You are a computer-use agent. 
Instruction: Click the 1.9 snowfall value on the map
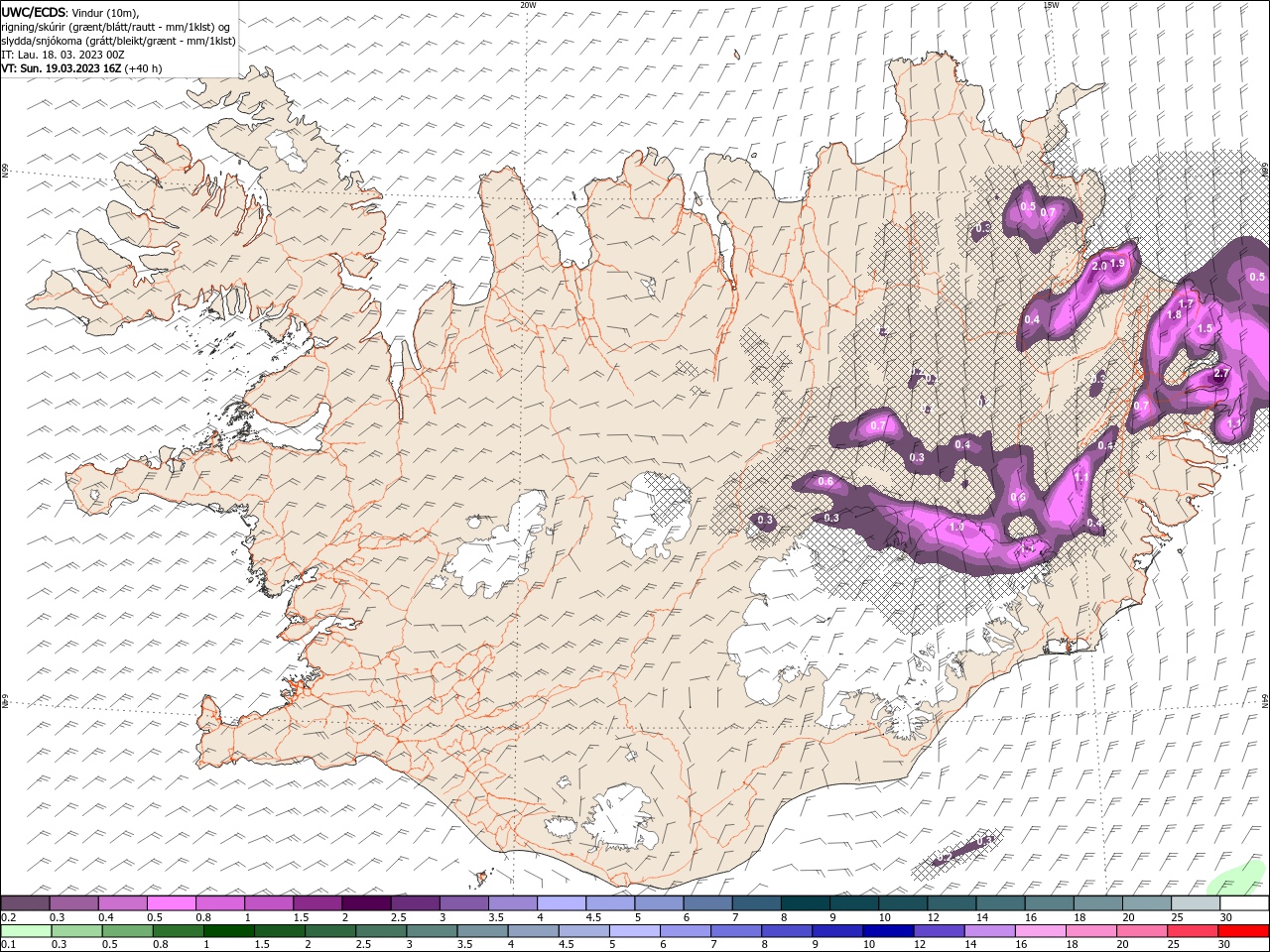click(x=1117, y=264)
